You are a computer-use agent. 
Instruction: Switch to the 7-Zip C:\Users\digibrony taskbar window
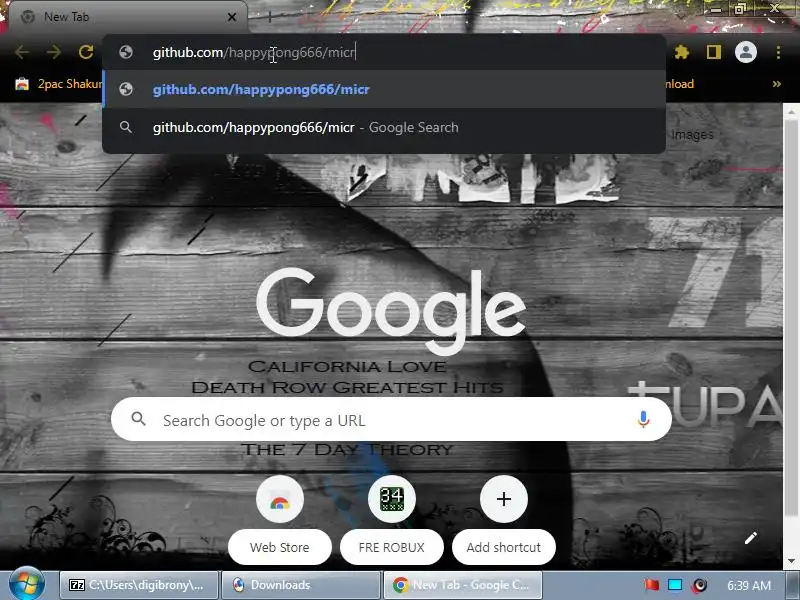(139, 585)
